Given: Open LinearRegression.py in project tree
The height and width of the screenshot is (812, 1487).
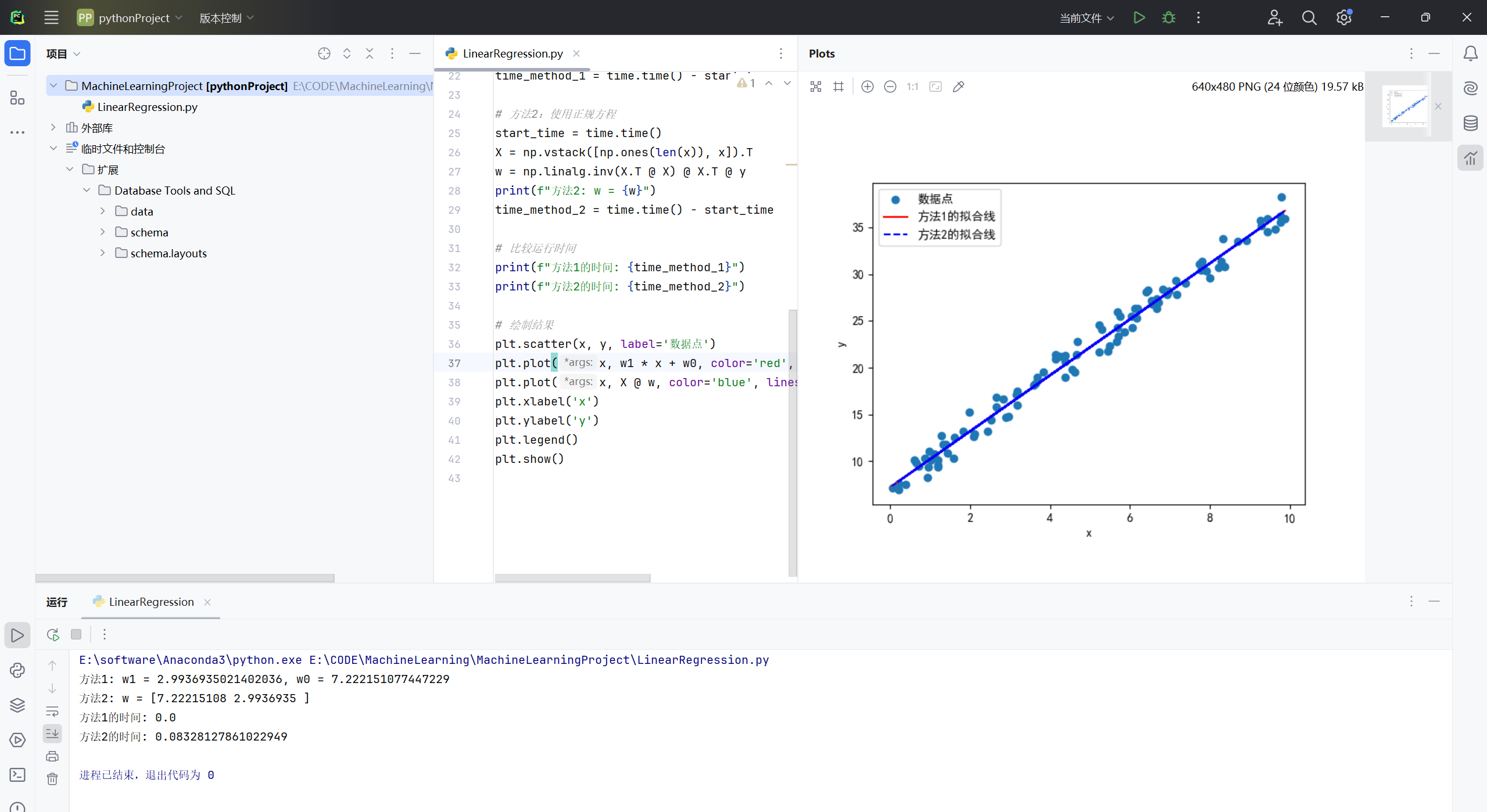Looking at the screenshot, I should (x=147, y=107).
